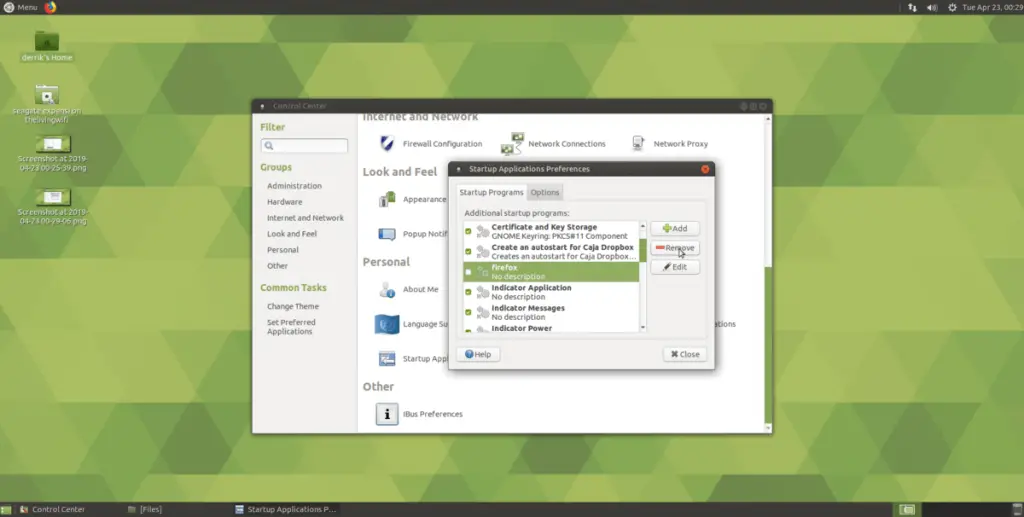Open IBus Preferences icon
The height and width of the screenshot is (517, 1024).
click(x=387, y=414)
